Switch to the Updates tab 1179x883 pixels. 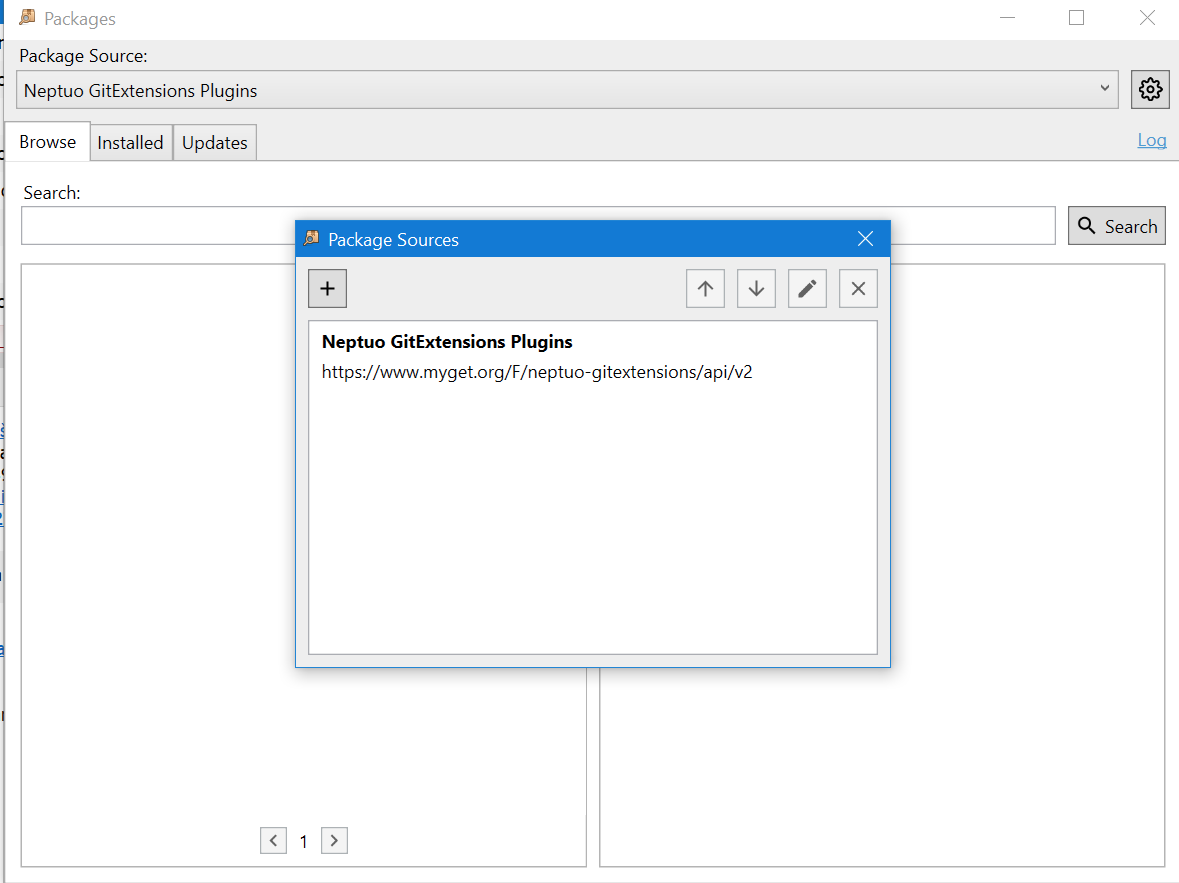[214, 142]
